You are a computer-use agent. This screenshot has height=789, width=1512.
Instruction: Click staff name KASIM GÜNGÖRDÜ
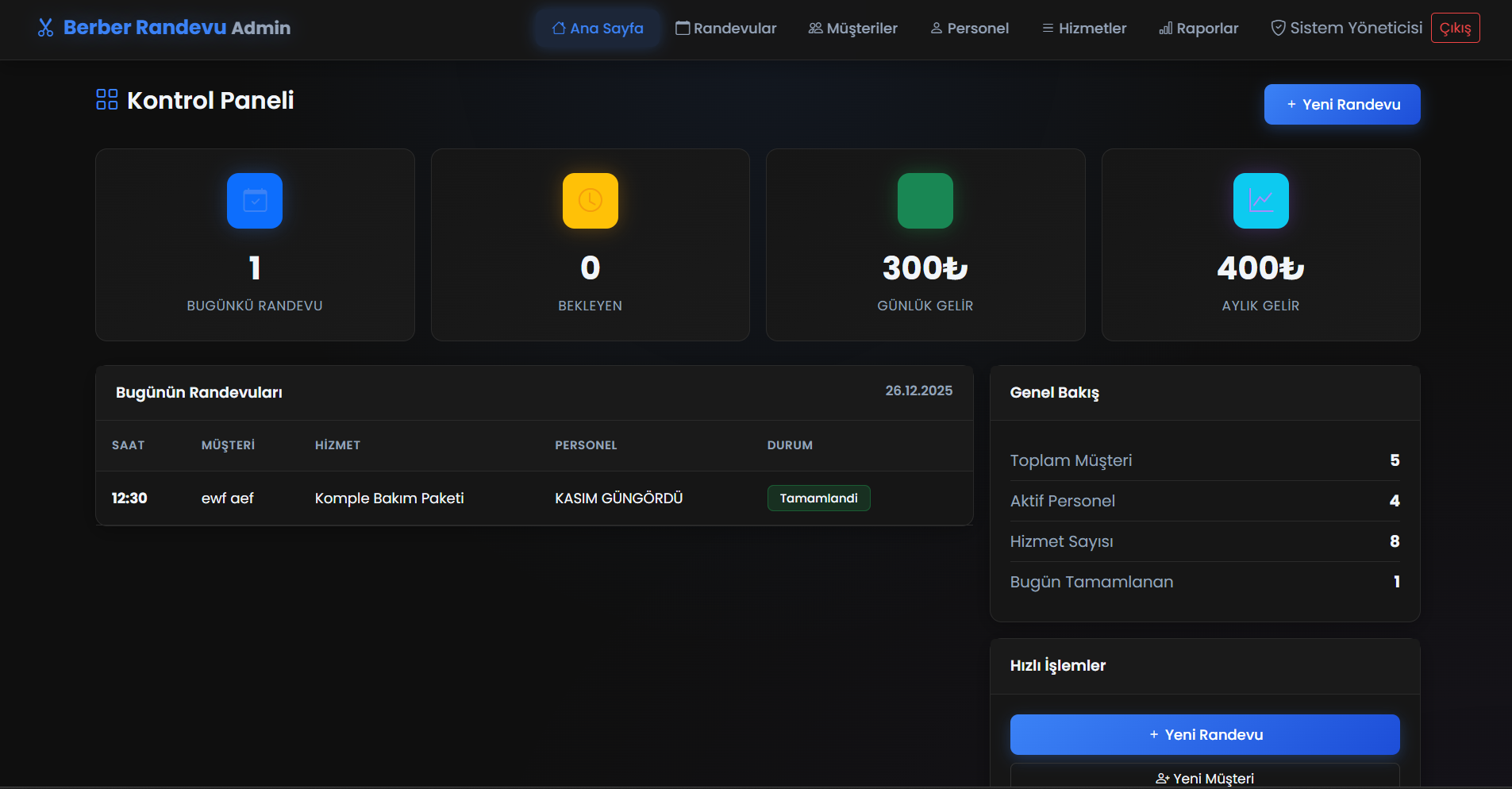(619, 498)
